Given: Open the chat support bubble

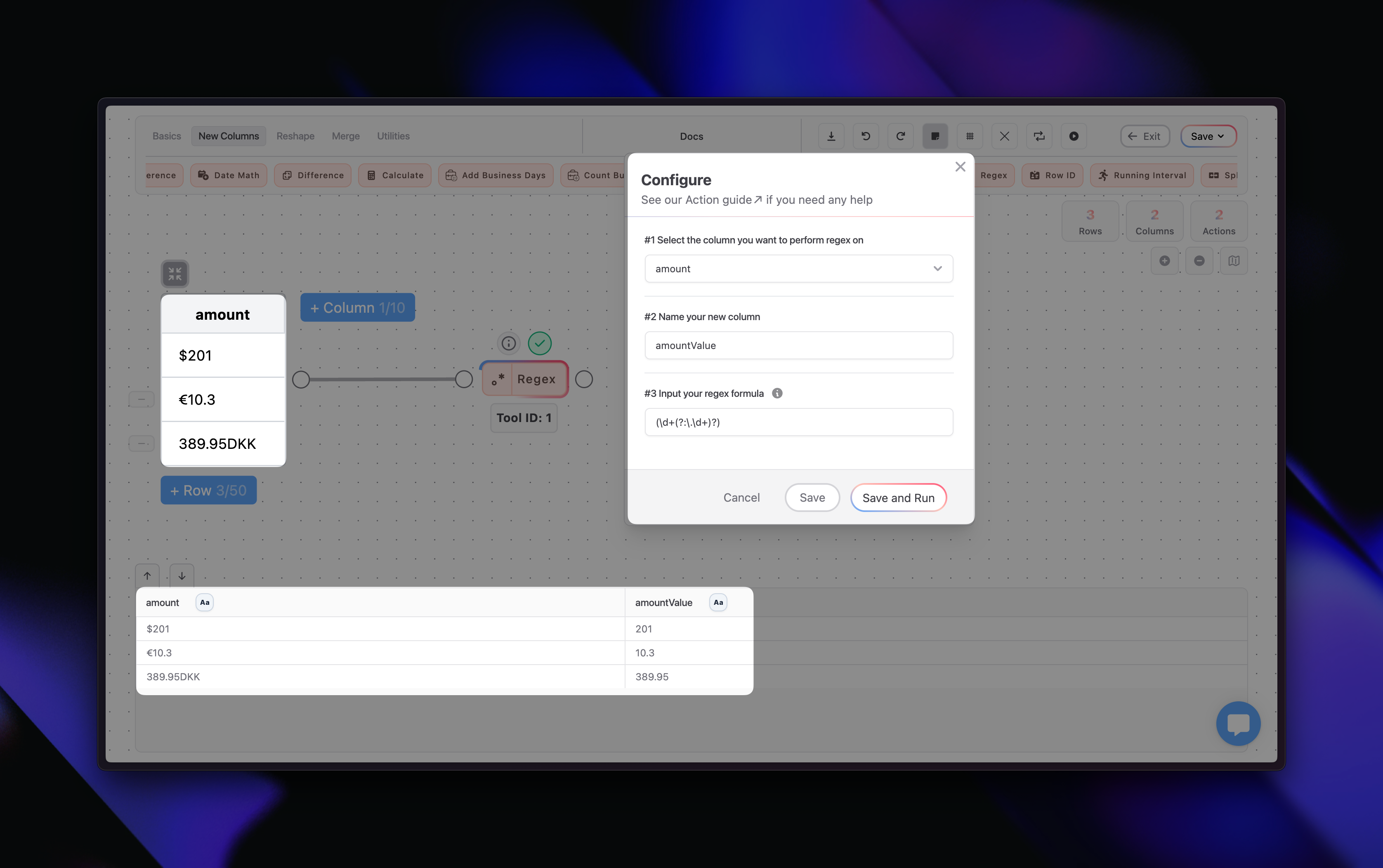Looking at the screenshot, I should (1238, 723).
